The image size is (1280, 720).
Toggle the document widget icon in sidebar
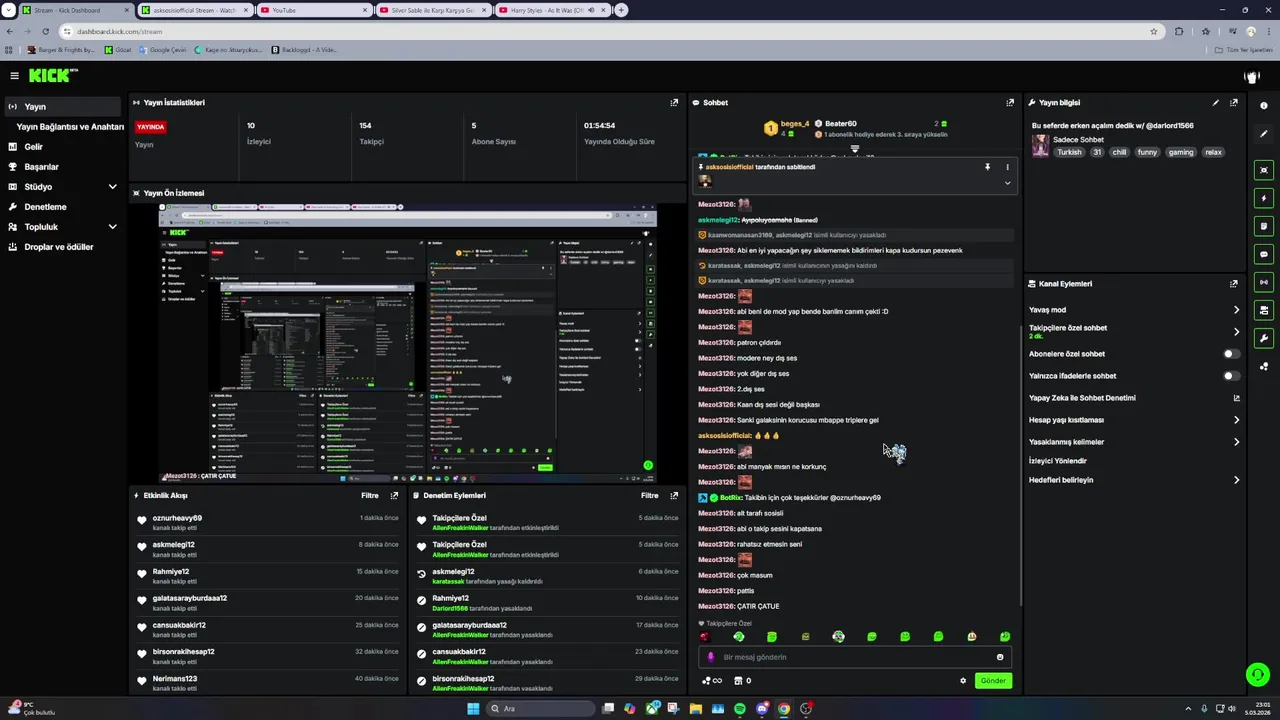click(1264, 226)
